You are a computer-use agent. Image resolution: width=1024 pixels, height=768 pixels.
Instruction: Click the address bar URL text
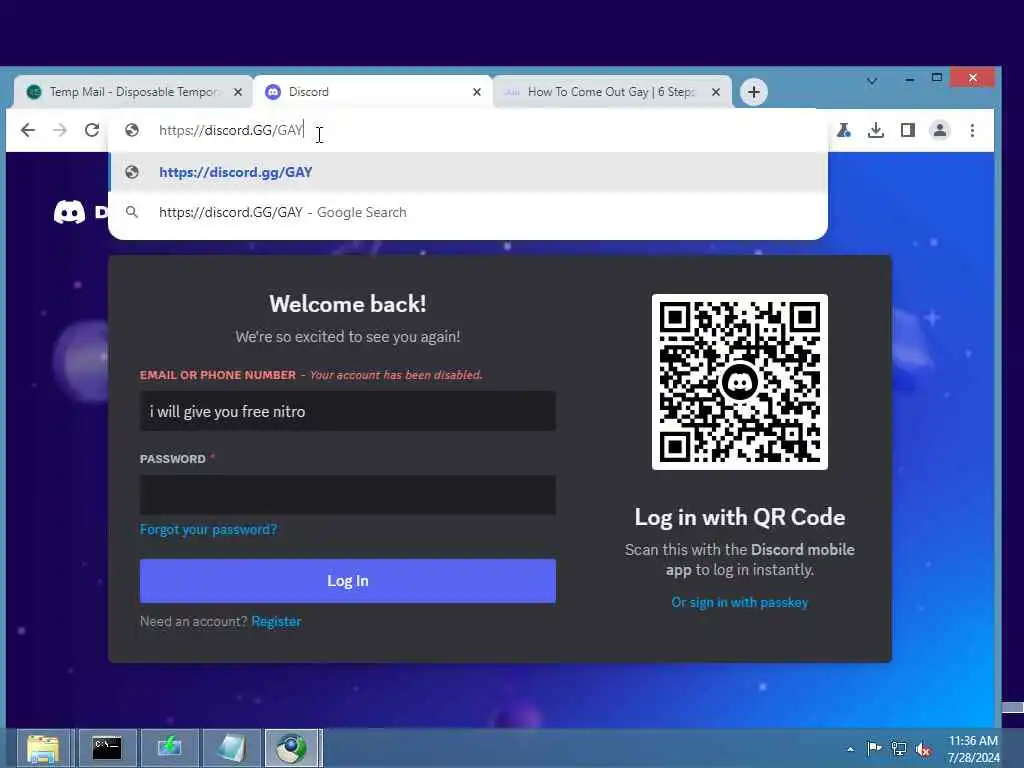point(231,130)
